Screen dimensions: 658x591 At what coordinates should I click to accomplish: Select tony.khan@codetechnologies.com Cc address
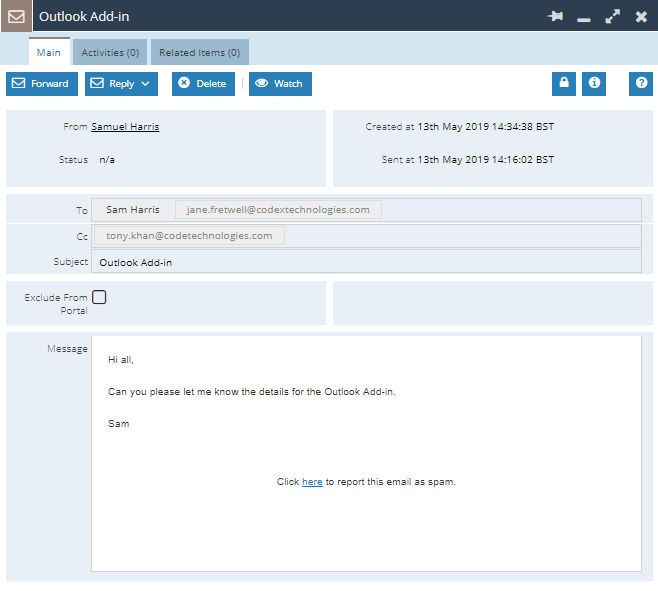tap(189, 235)
